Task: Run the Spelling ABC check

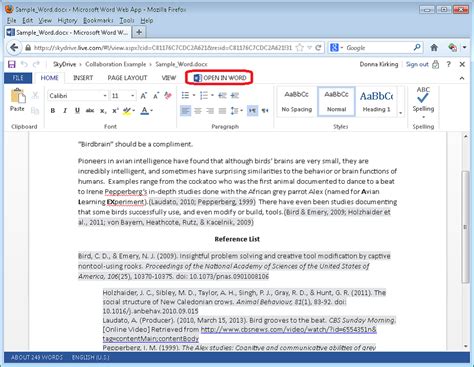Action: coord(423,102)
